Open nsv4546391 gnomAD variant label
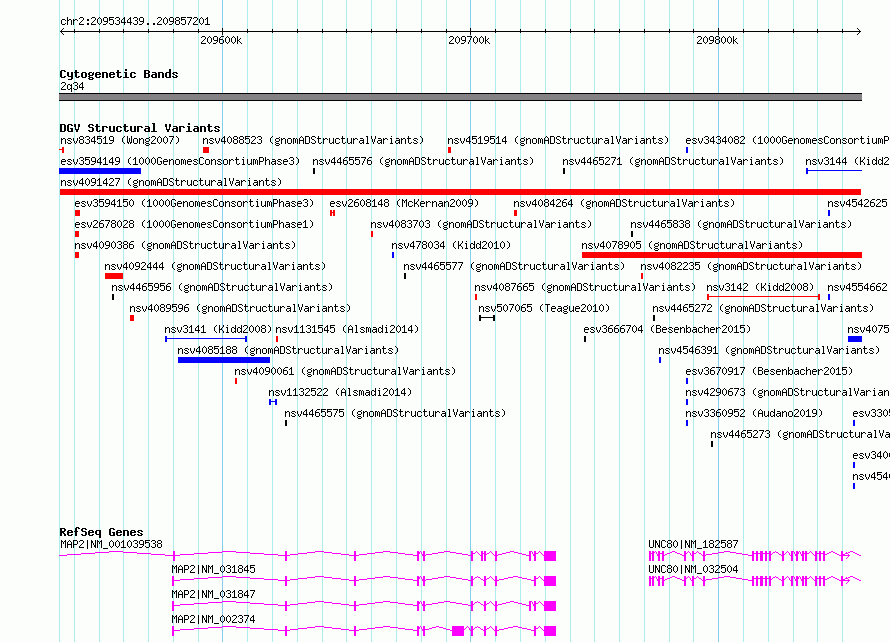The width and height of the screenshot is (890, 642). [x=769, y=350]
